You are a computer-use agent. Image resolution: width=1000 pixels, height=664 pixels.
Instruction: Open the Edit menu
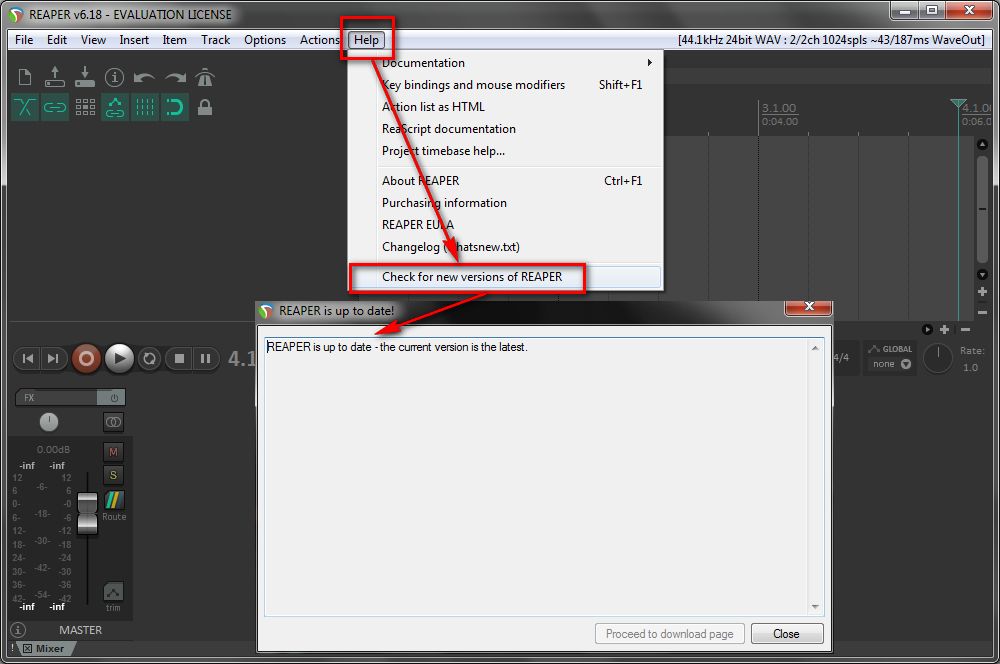coord(57,40)
